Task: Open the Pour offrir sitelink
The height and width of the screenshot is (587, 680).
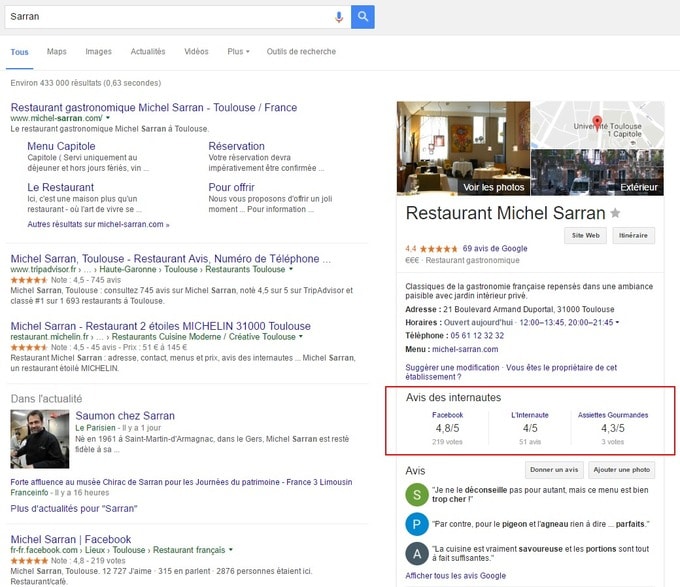Action: (232, 187)
